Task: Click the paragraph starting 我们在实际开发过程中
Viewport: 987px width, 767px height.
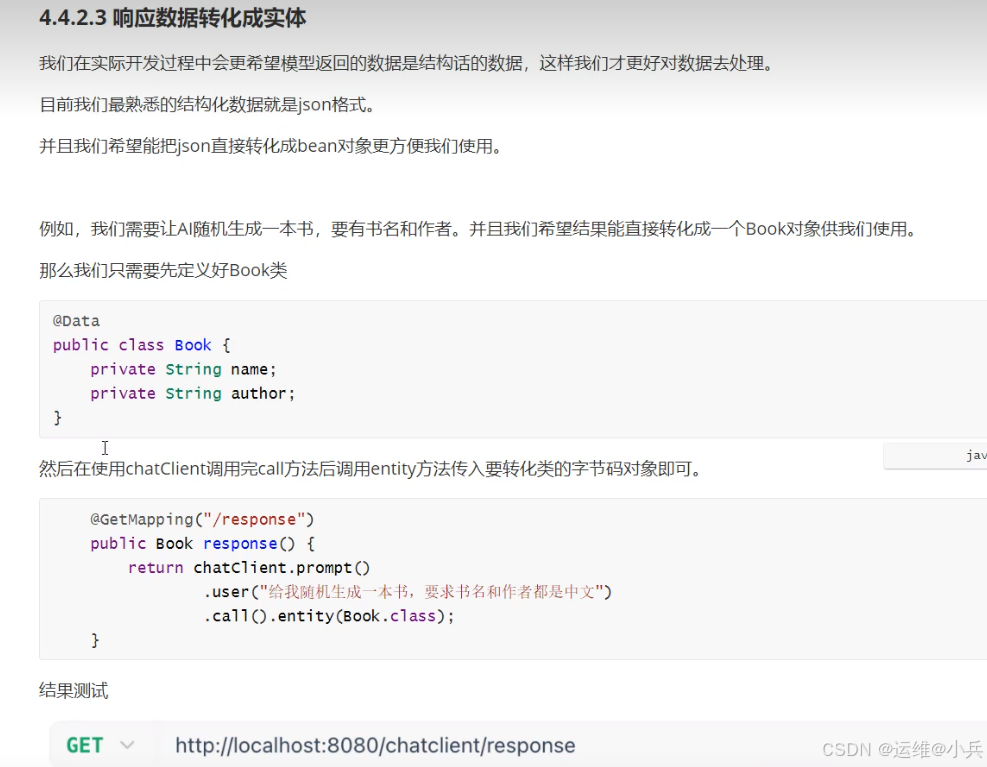Action: point(407,63)
